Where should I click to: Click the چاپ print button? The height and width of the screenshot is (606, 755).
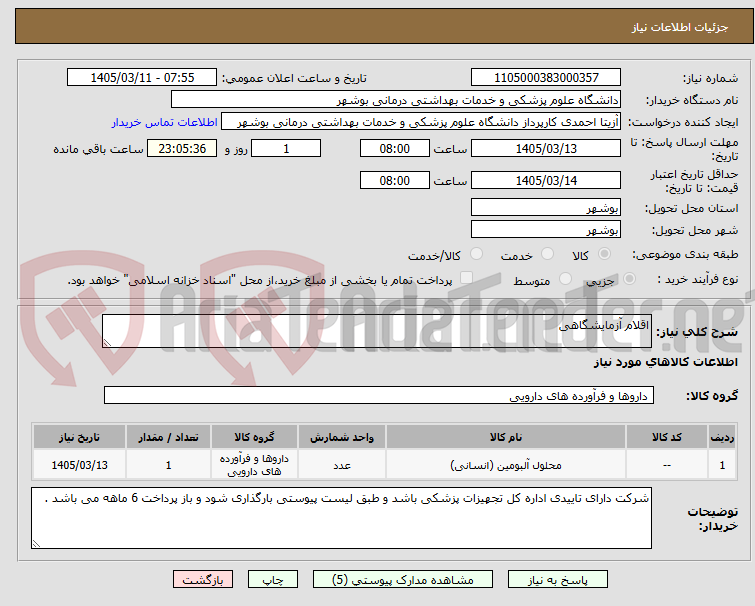(273, 580)
